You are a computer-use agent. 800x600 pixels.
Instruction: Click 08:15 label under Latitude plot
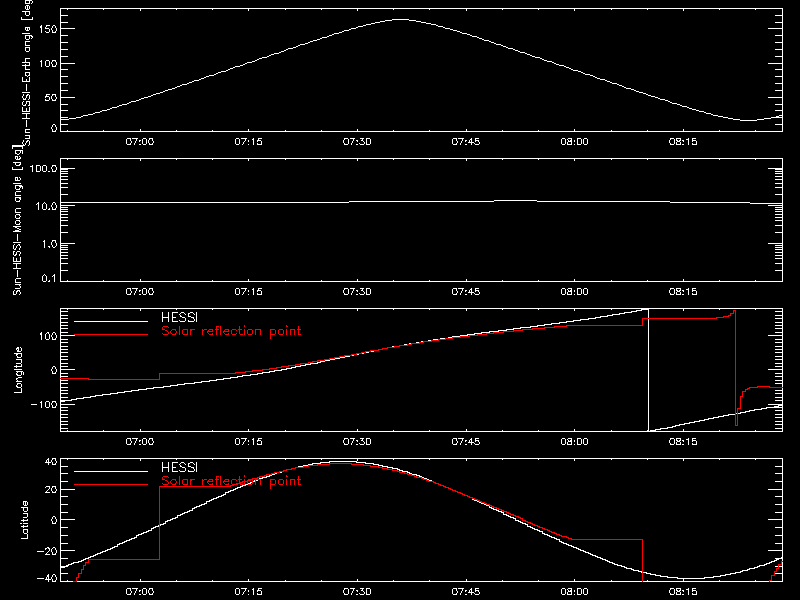[x=683, y=591]
